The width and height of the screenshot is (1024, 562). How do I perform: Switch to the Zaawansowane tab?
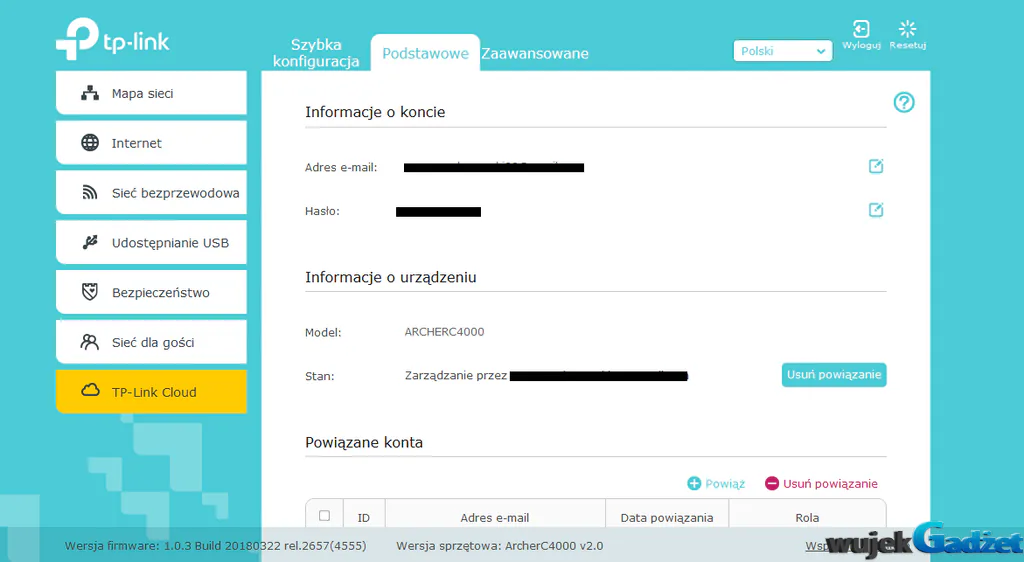pyautogui.click(x=535, y=54)
